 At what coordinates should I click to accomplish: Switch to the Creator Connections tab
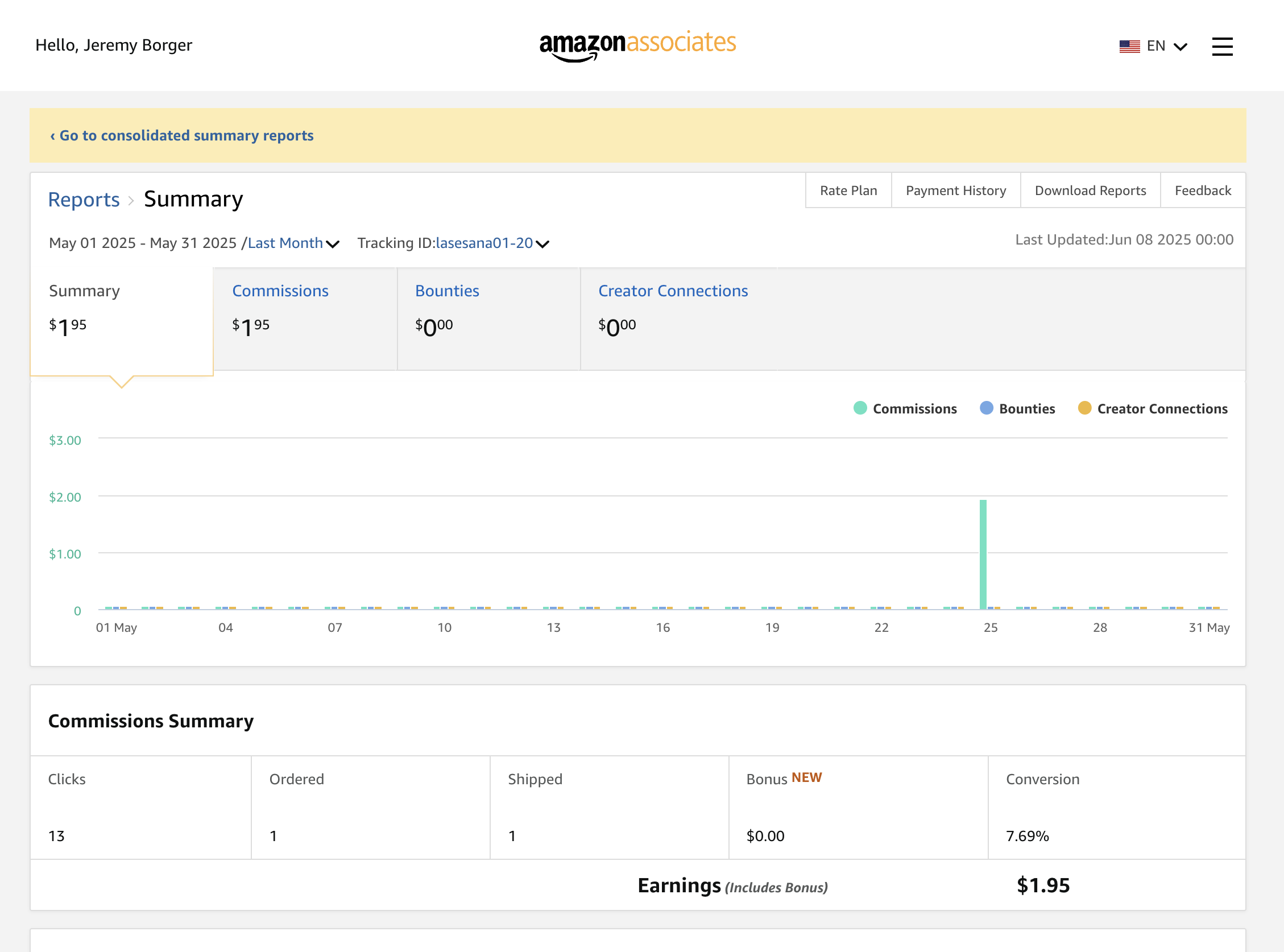673,318
